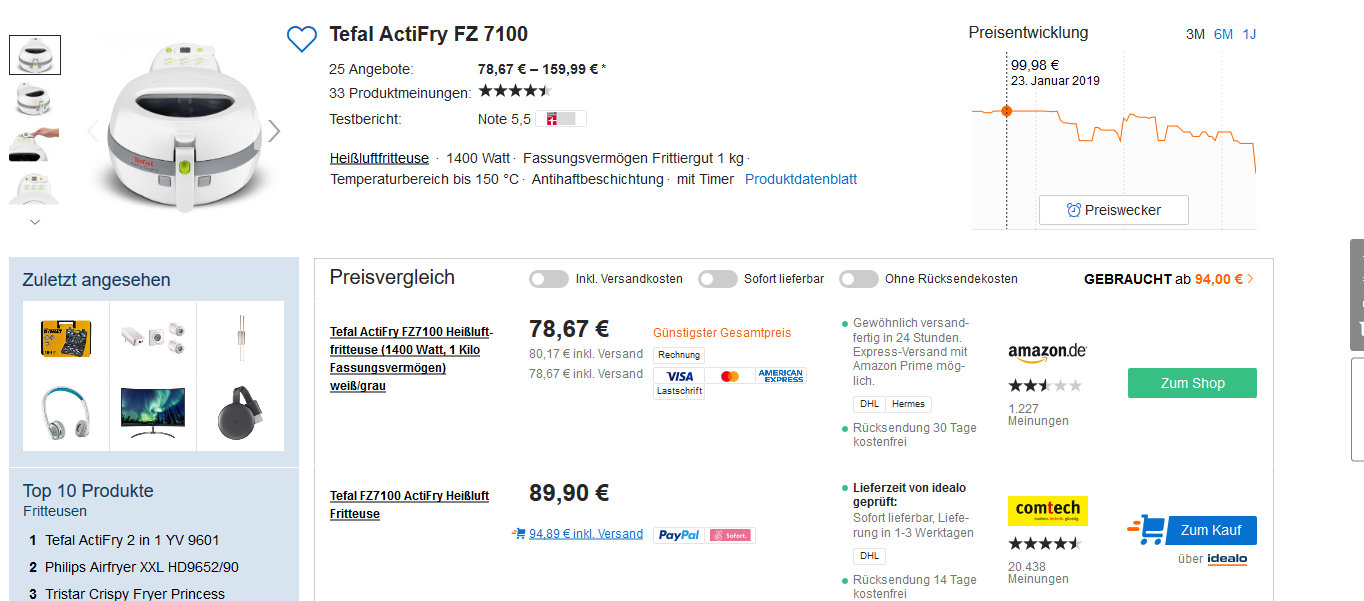Toggle Inkl. Versandkosten switch
The height and width of the screenshot is (601, 1364).
pos(549,279)
